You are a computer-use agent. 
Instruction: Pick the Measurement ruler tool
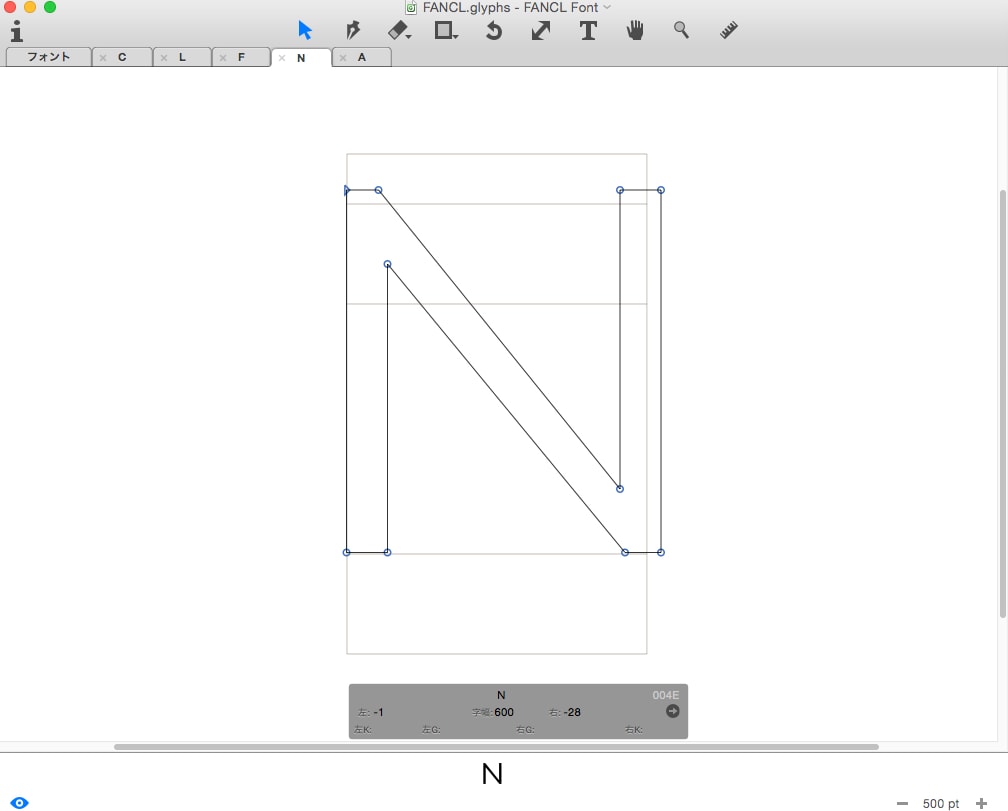click(728, 30)
